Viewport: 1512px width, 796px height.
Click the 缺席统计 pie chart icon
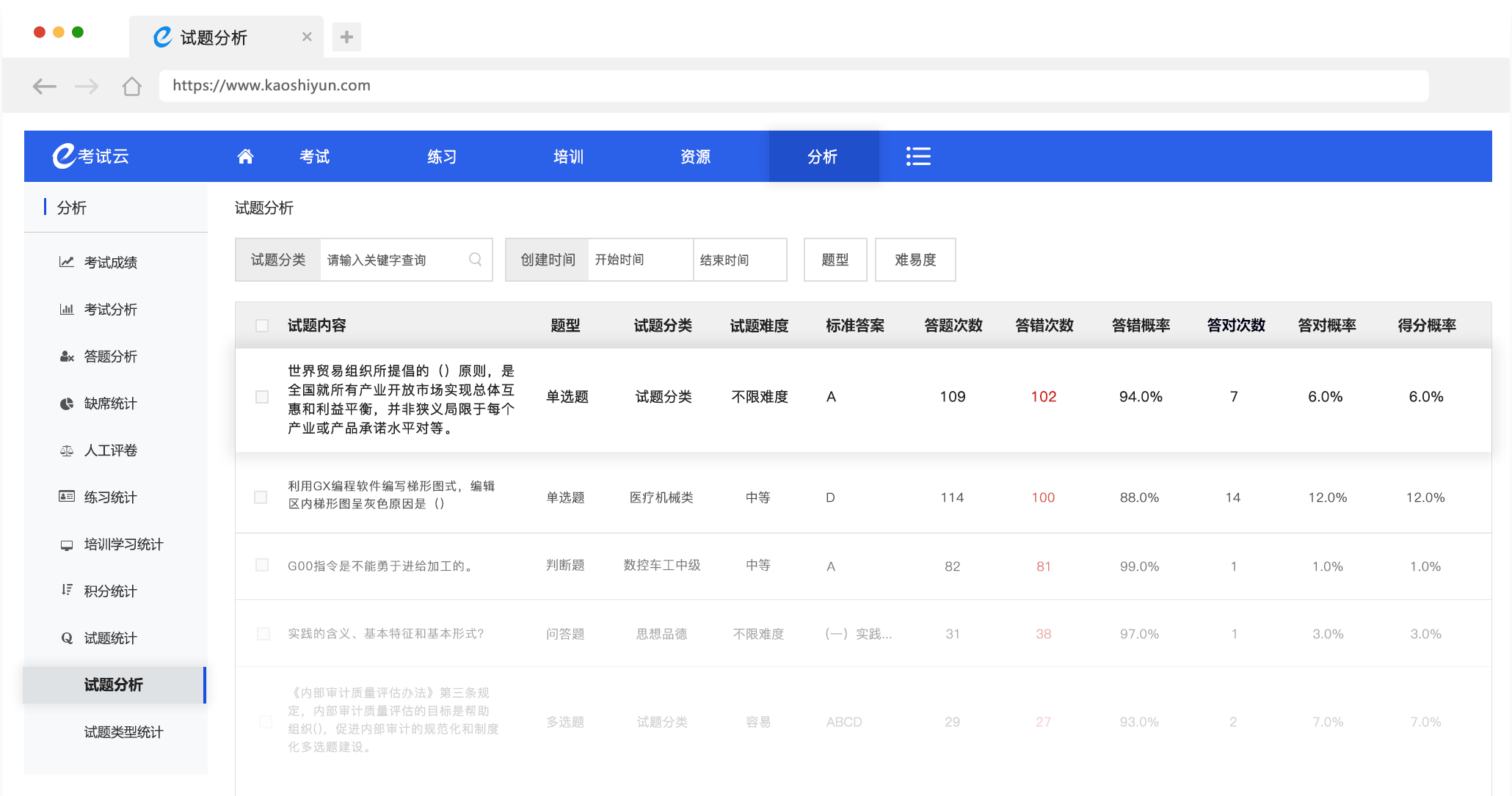click(x=67, y=404)
